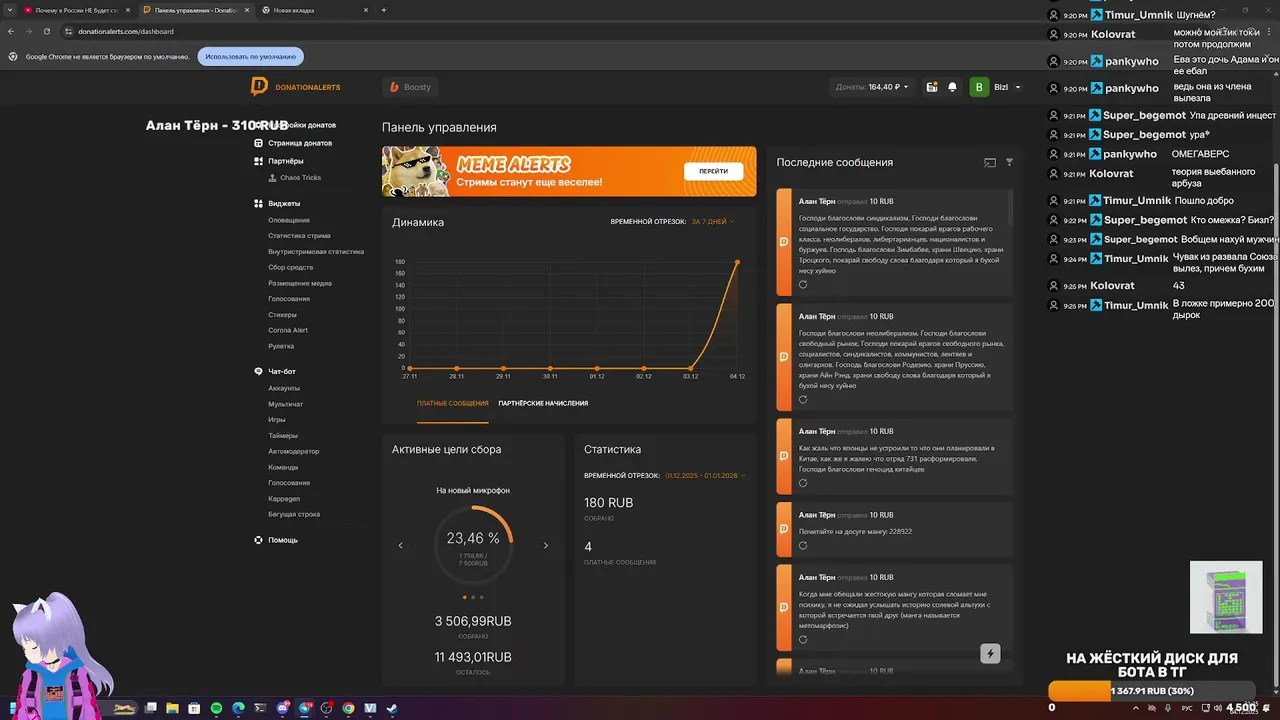Click the DonationAlerts logo in header

(295, 87)
